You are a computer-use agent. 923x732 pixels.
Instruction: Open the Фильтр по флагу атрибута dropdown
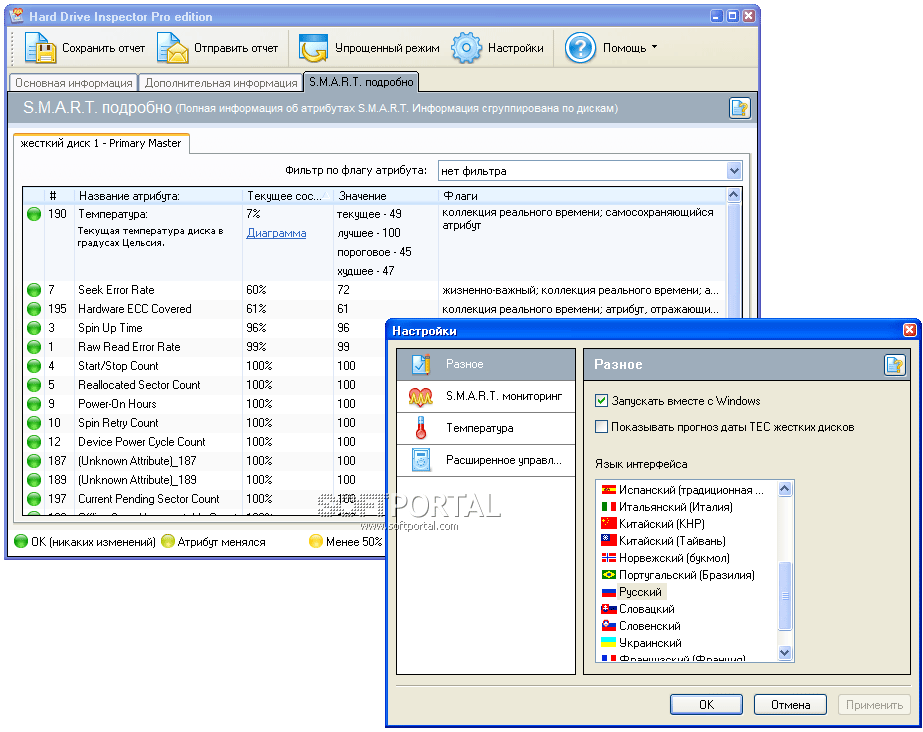(x=733, y=171)
